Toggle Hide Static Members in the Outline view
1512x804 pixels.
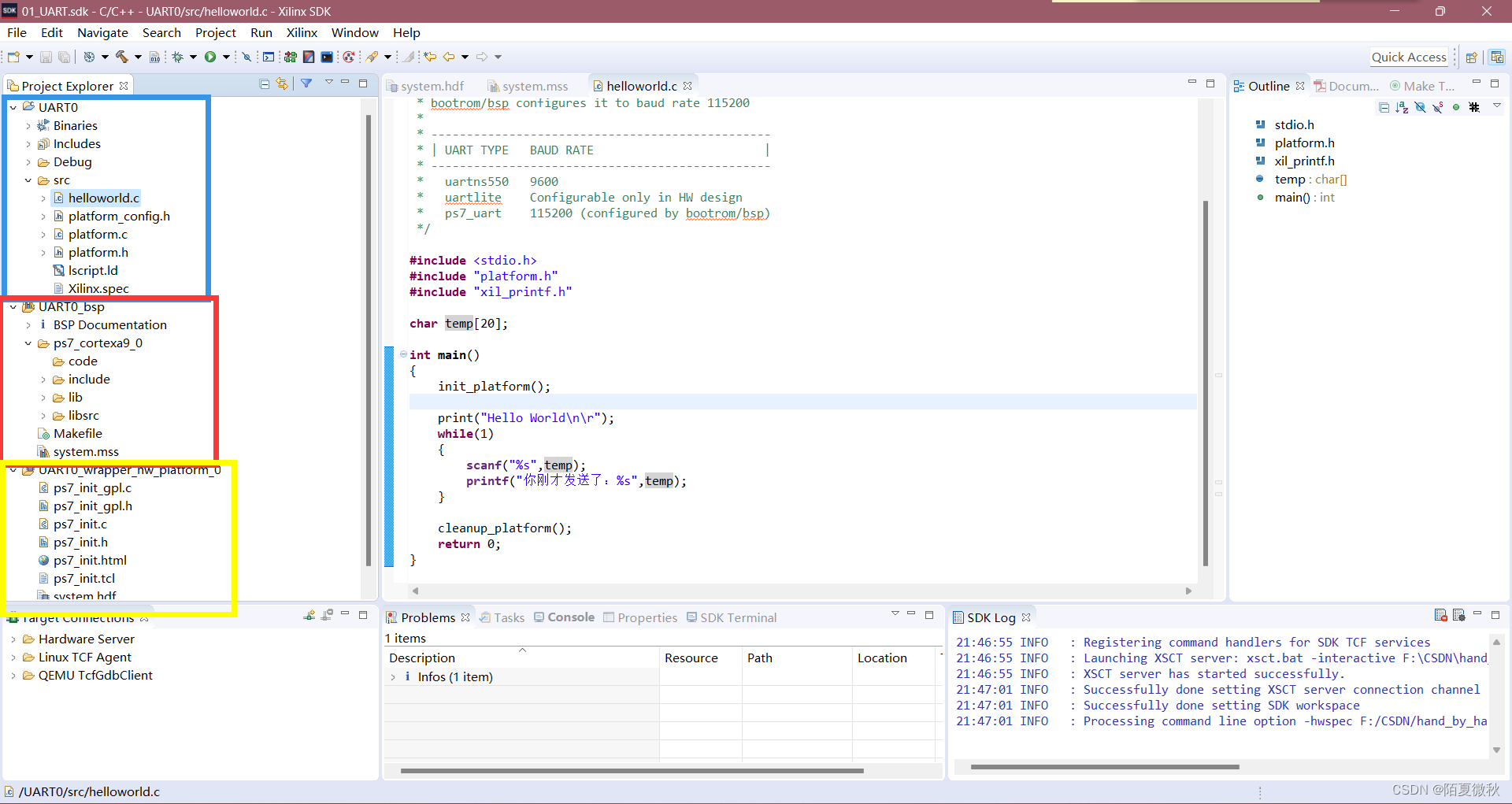1438,107
